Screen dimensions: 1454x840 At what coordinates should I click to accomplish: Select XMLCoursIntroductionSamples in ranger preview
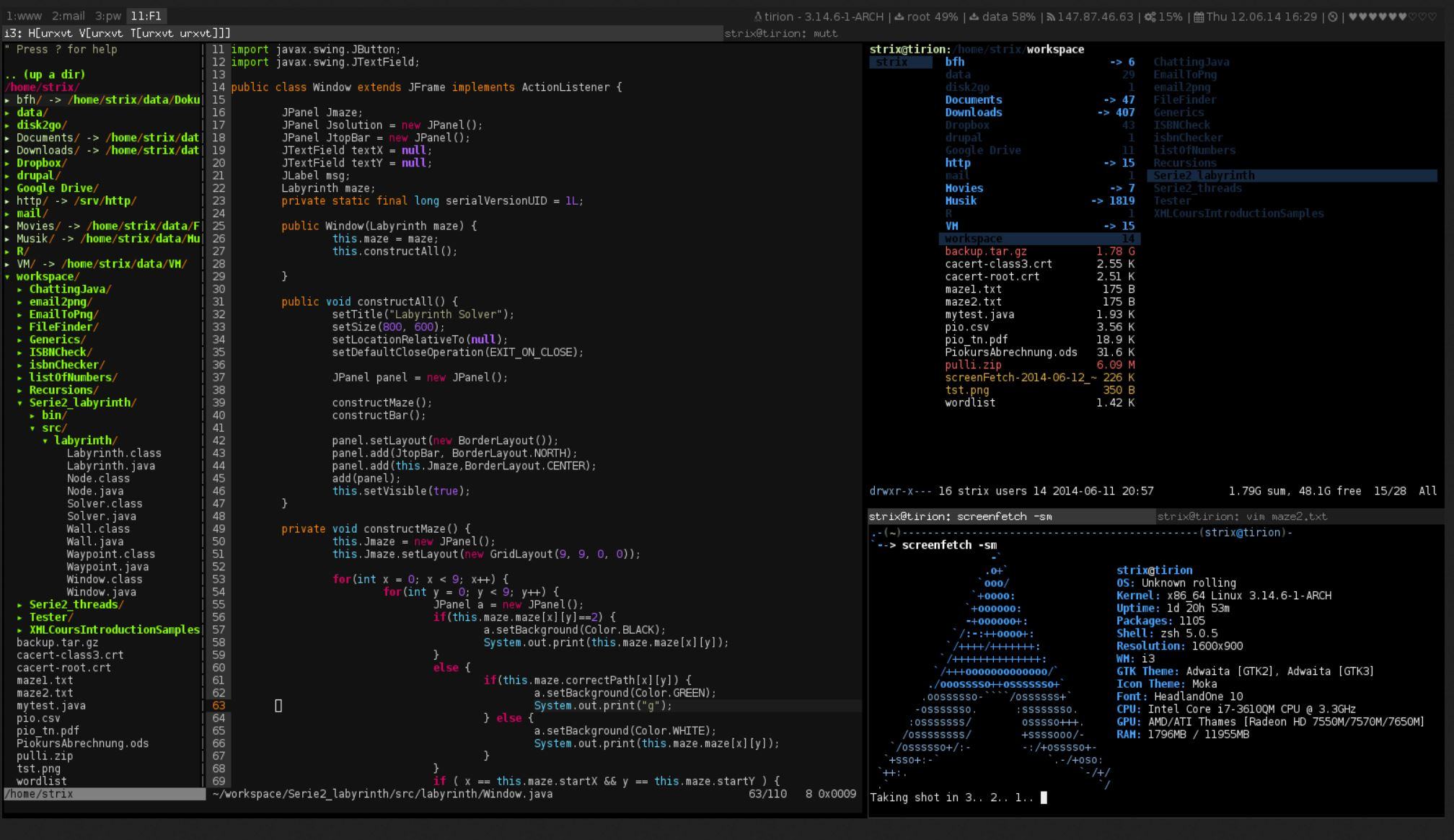point(1238,213)
